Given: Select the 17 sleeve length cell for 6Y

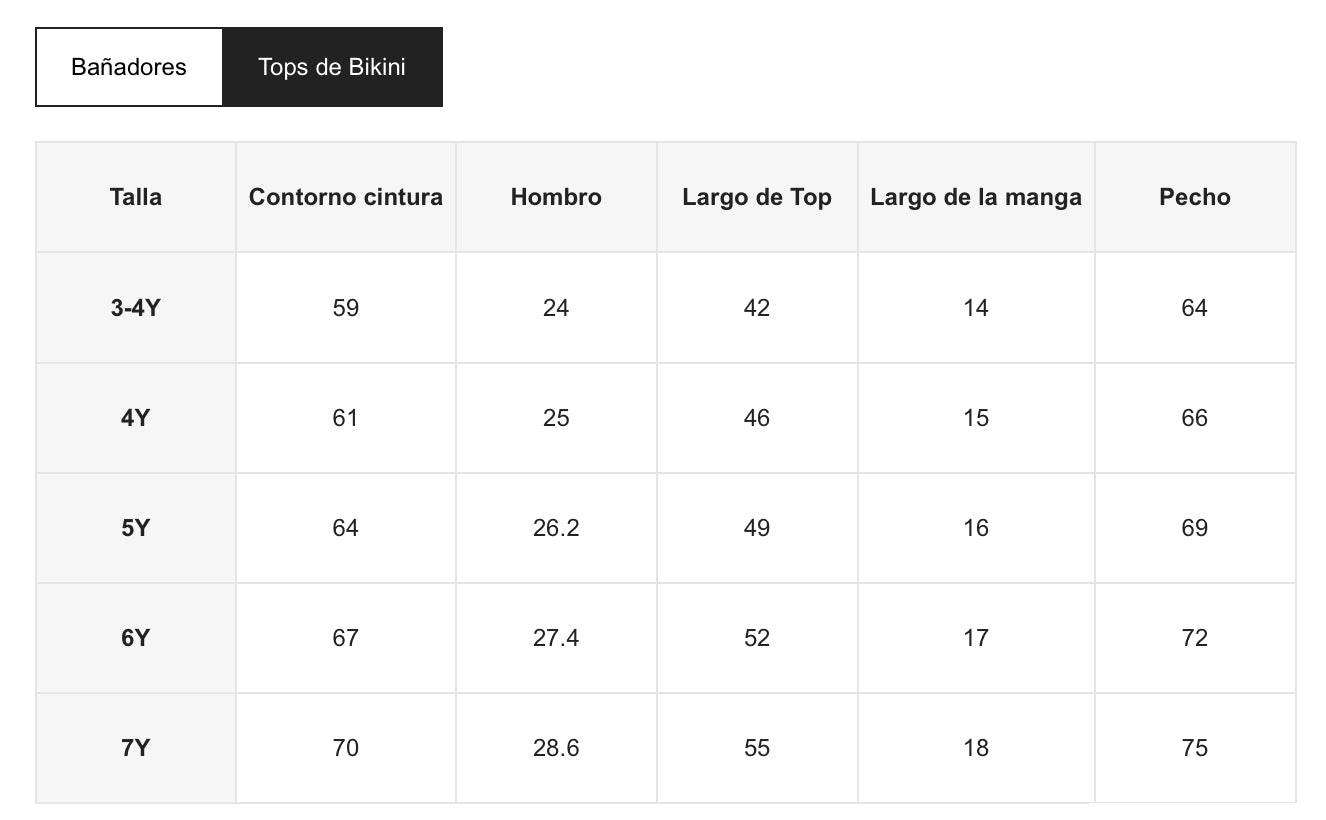Looking at the screenshot, I should pyautogui.click(x=976, y=638).
